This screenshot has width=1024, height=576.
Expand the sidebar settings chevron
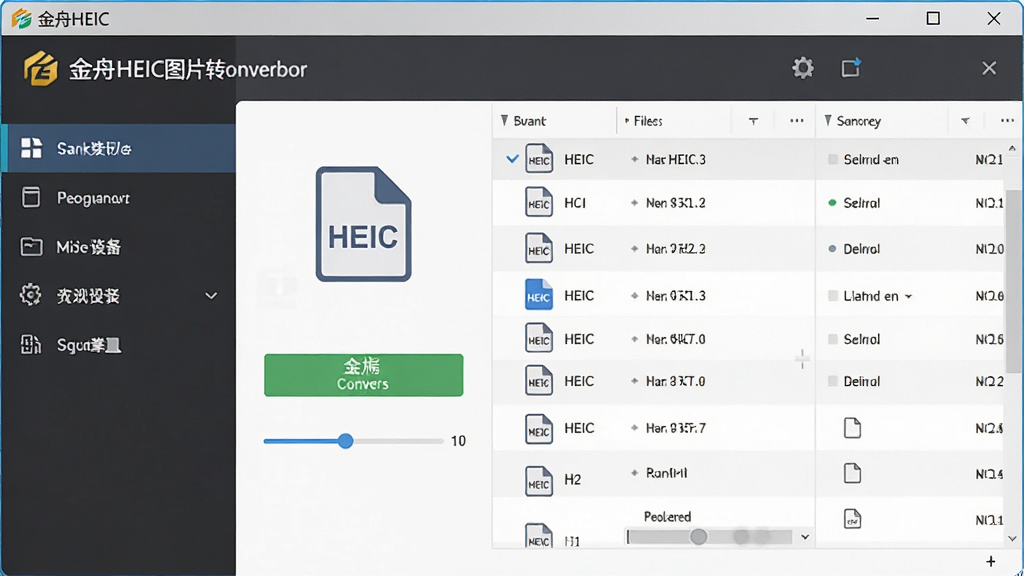click(211, 296)
